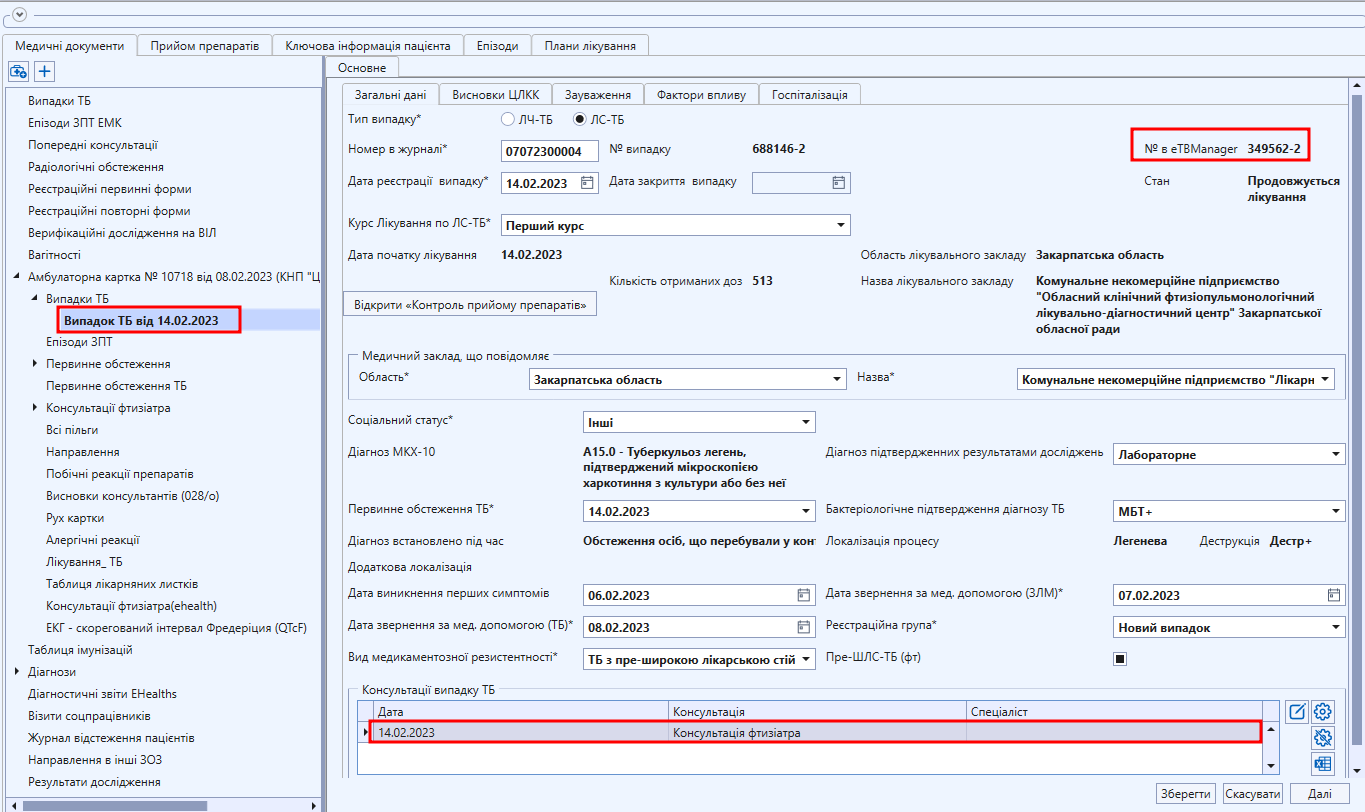Image resolution: width=1365 pixels, height=812 pixels.
Task: Select the ЛЧ-ТБ case type
Action: [508, 120]
